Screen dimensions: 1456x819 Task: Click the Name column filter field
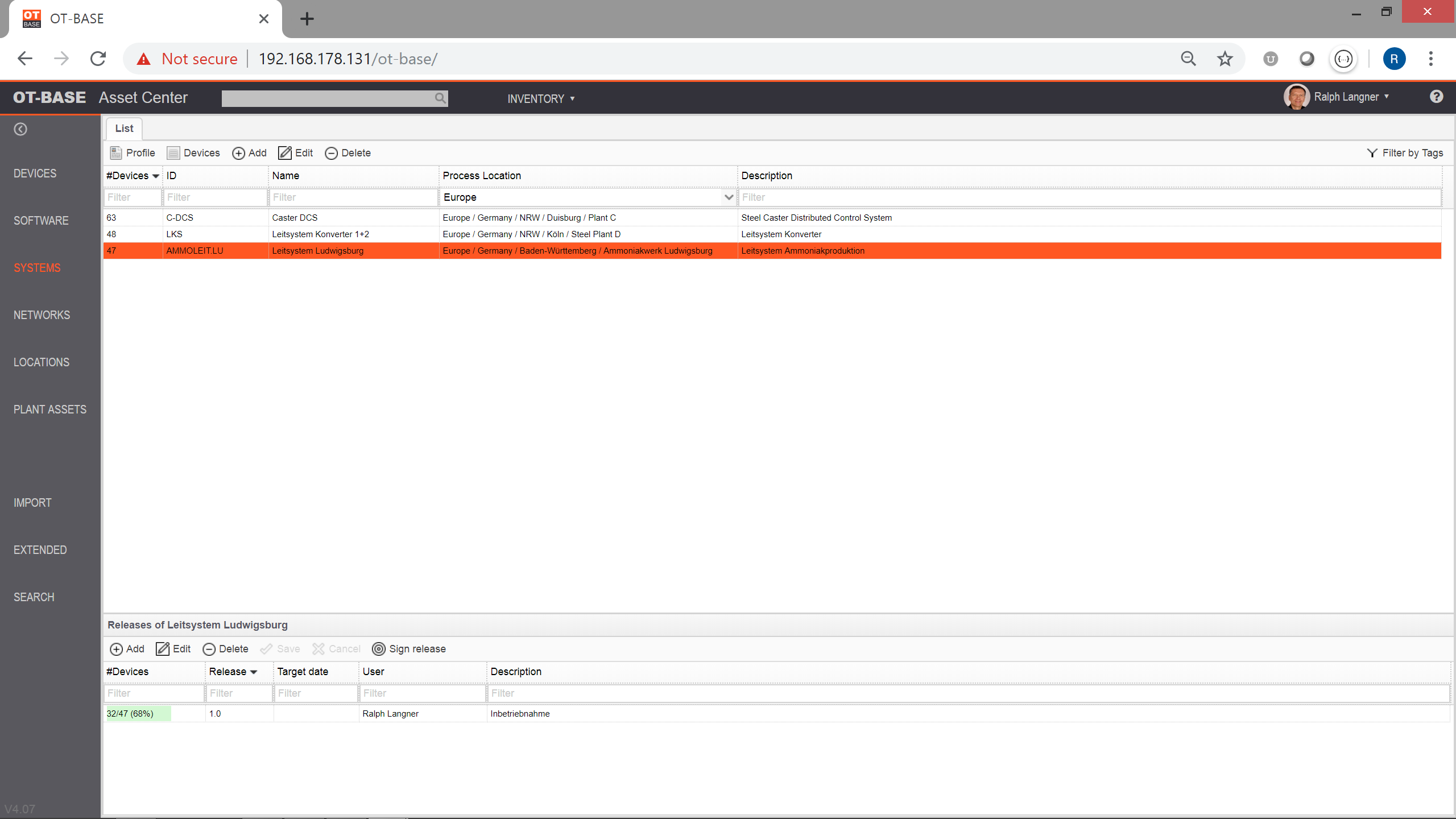[353, 197]
